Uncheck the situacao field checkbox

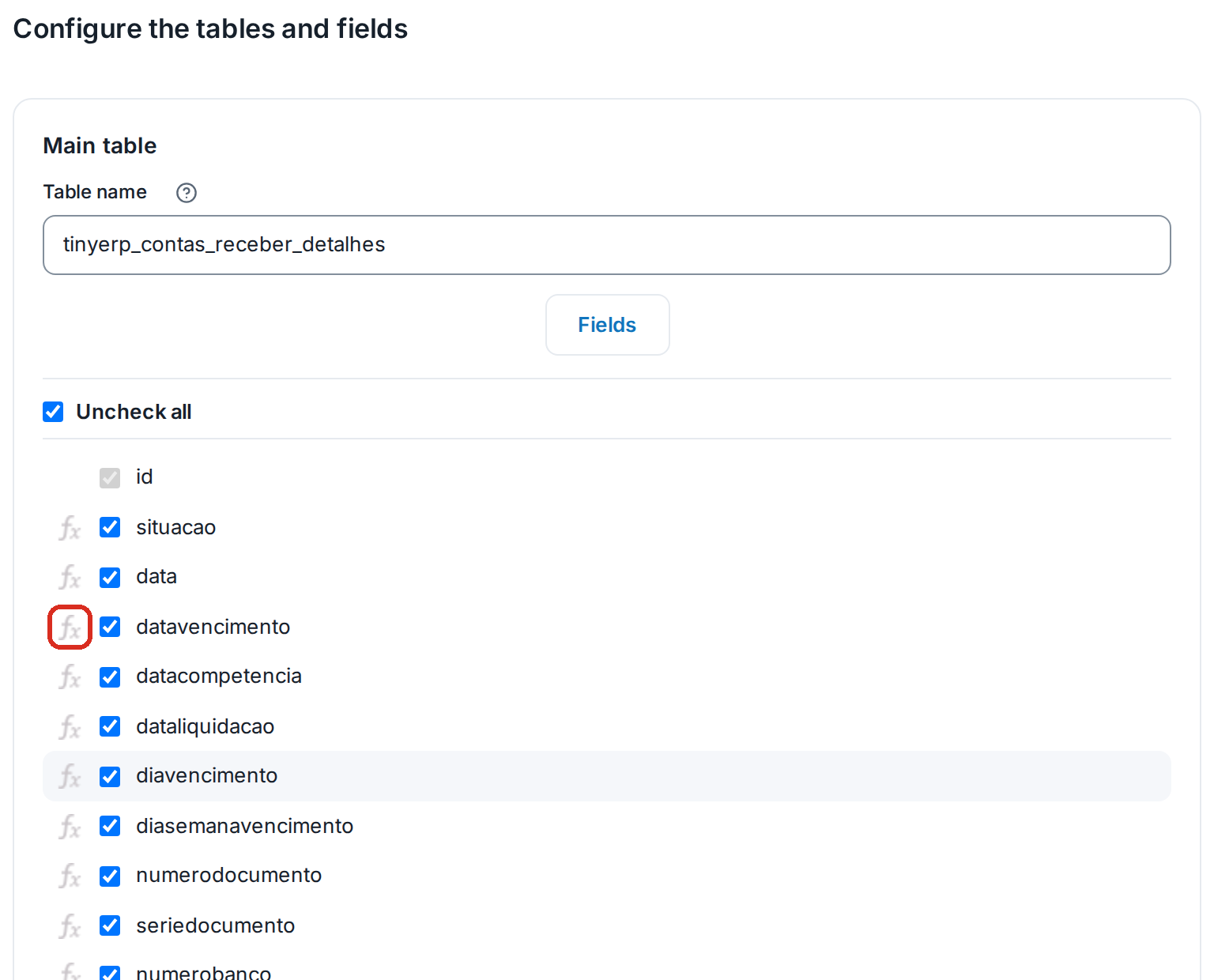click(x=110, y=527)
